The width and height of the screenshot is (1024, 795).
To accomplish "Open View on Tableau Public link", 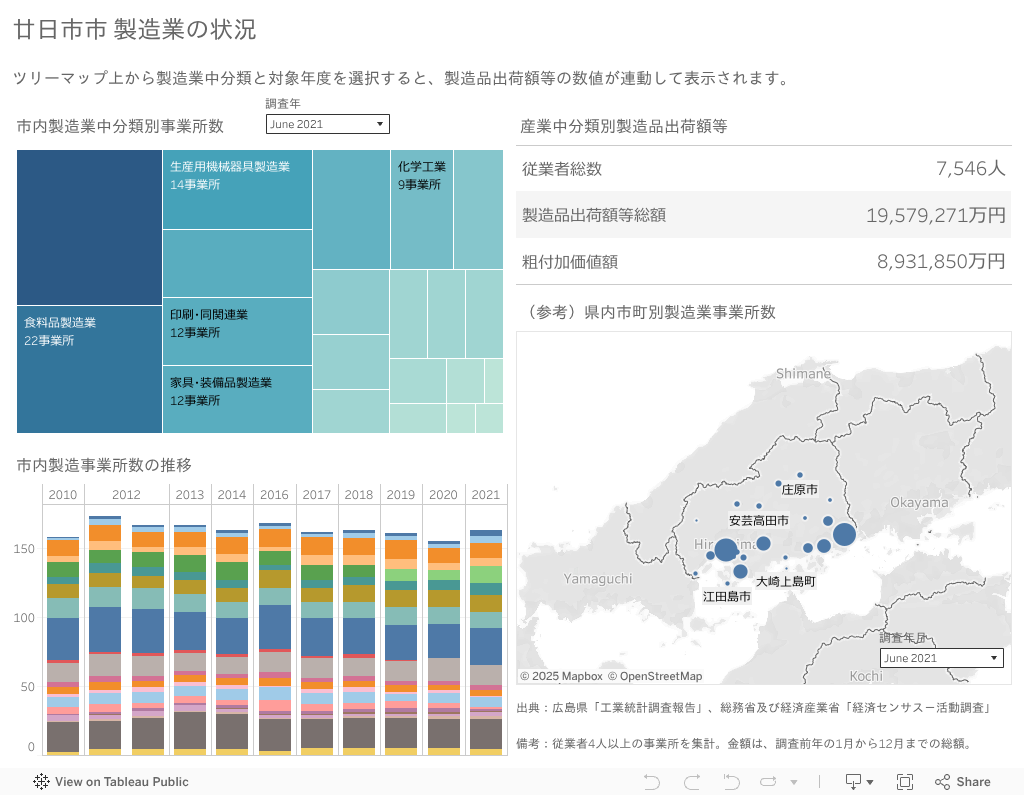I will 111,782.
